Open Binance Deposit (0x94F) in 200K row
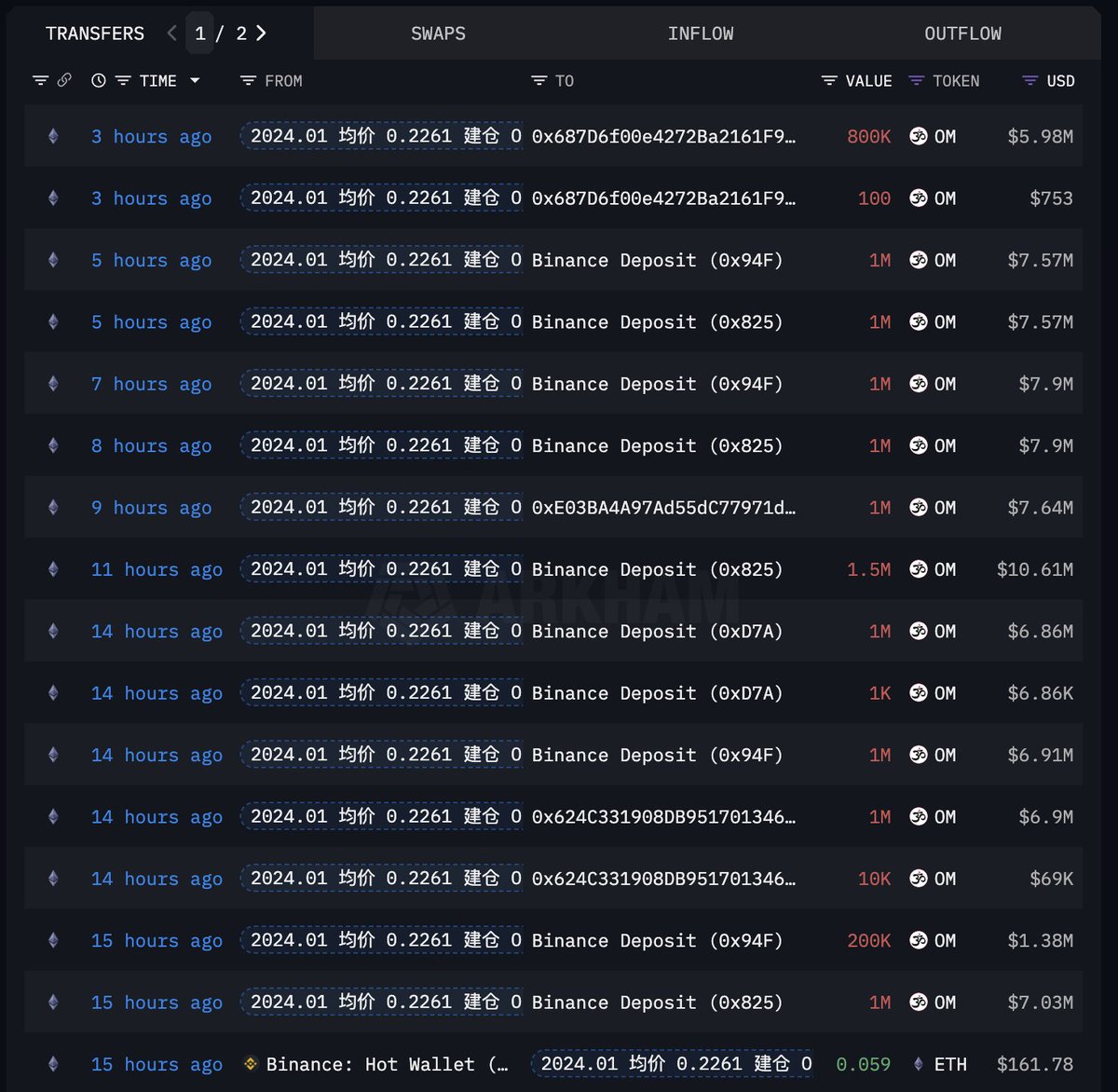1118x1092 pixels. coord(657,940)
